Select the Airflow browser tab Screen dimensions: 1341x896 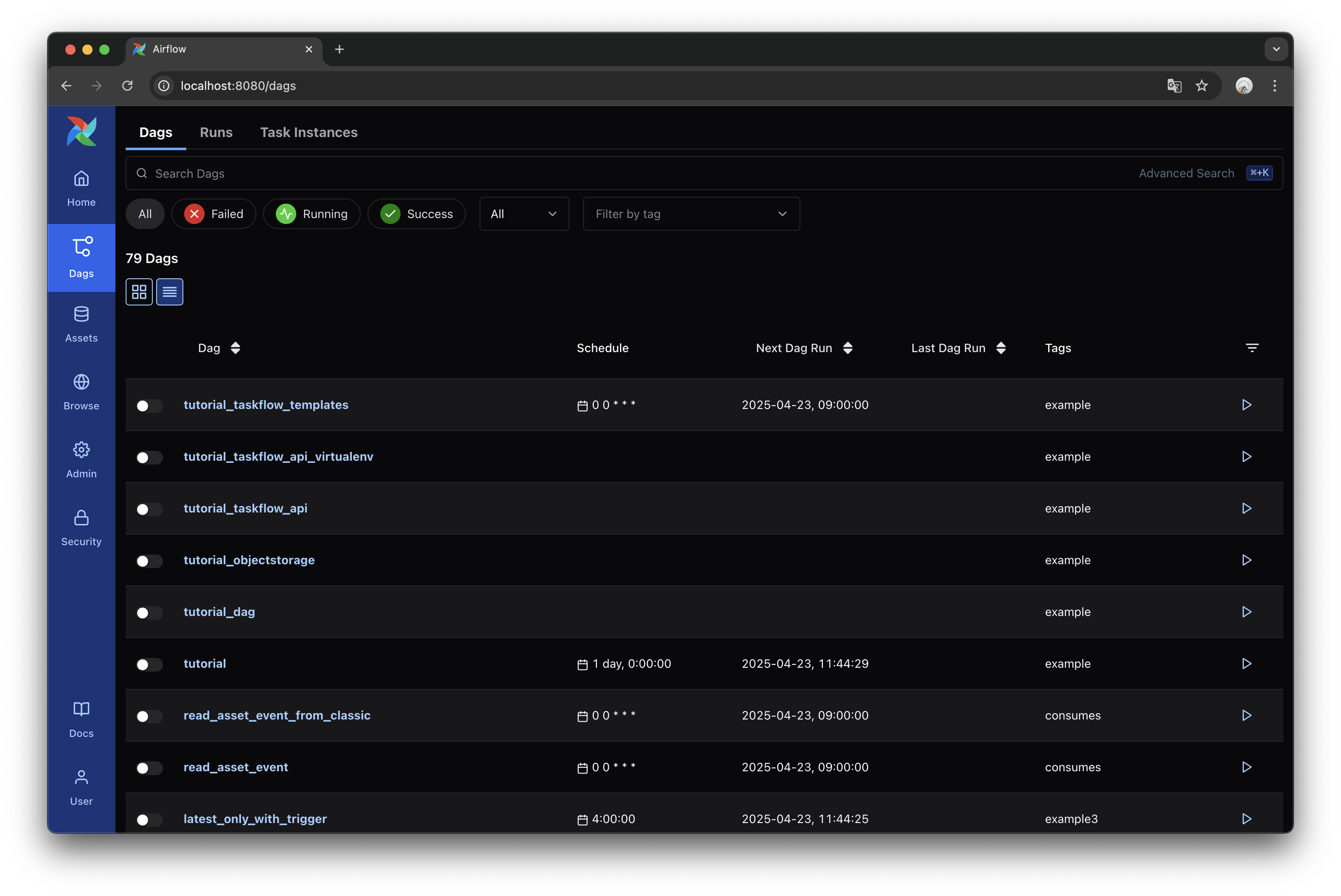coord(224,50)
